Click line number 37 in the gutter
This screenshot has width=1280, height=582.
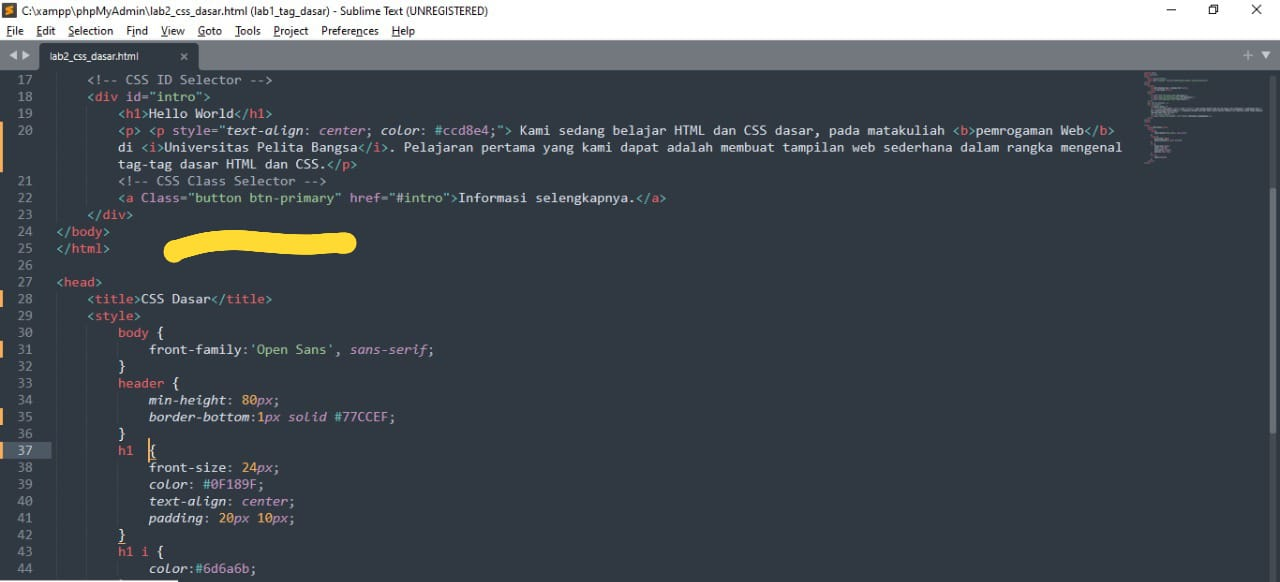point(25,450)
